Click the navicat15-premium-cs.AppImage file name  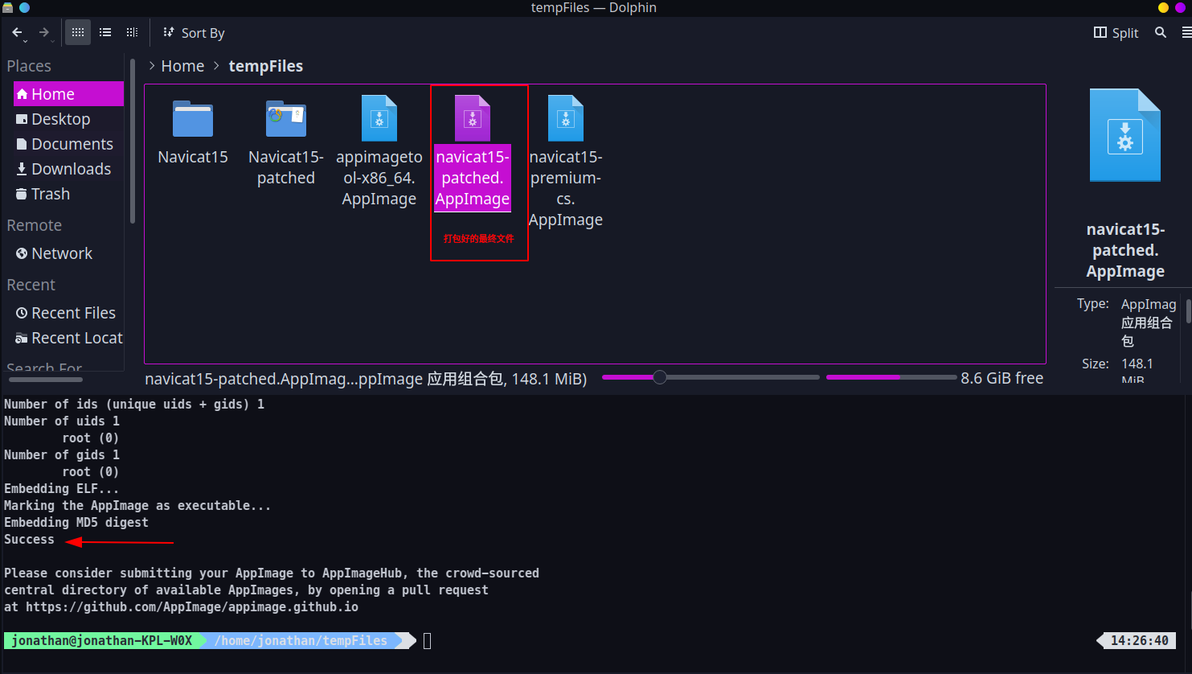pyautogui.click(x=566, y=188)
